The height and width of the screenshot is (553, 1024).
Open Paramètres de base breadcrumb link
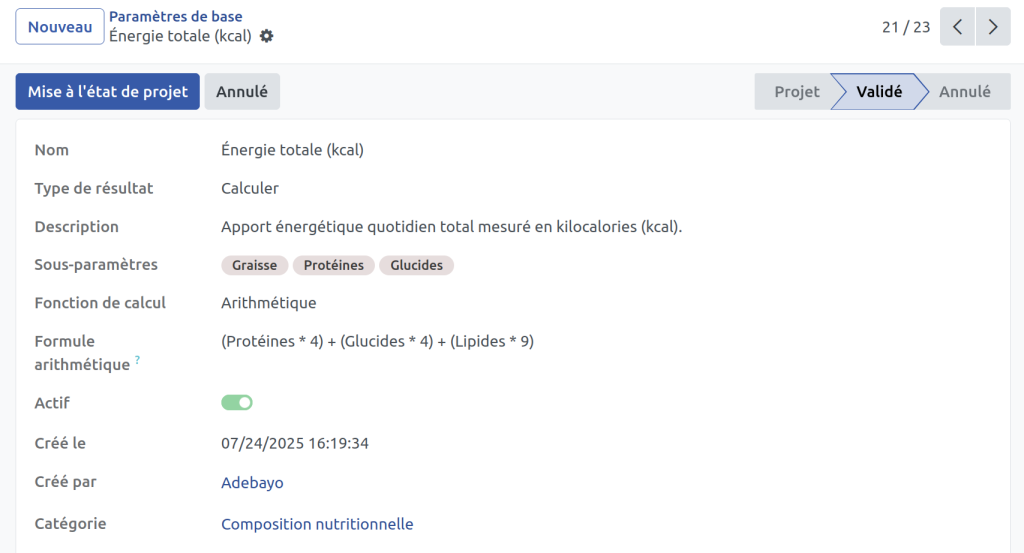coord(175,16)
